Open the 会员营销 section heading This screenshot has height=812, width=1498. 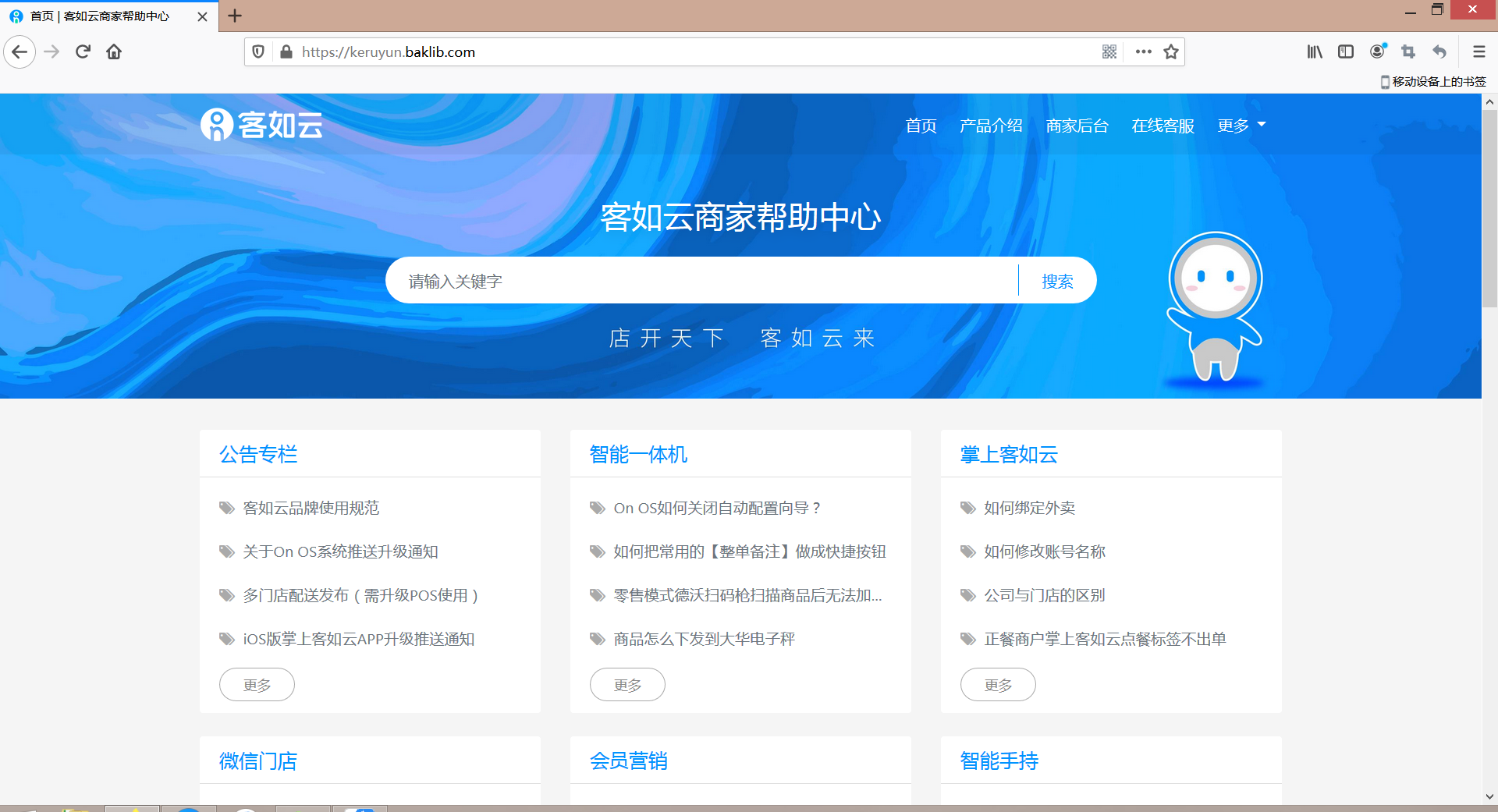click(629, 761)
